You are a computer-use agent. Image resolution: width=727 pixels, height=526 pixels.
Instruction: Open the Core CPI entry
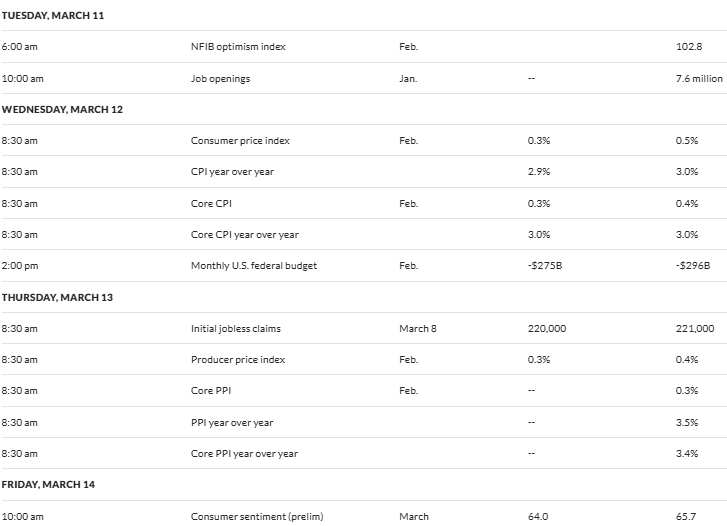(211, 204)
